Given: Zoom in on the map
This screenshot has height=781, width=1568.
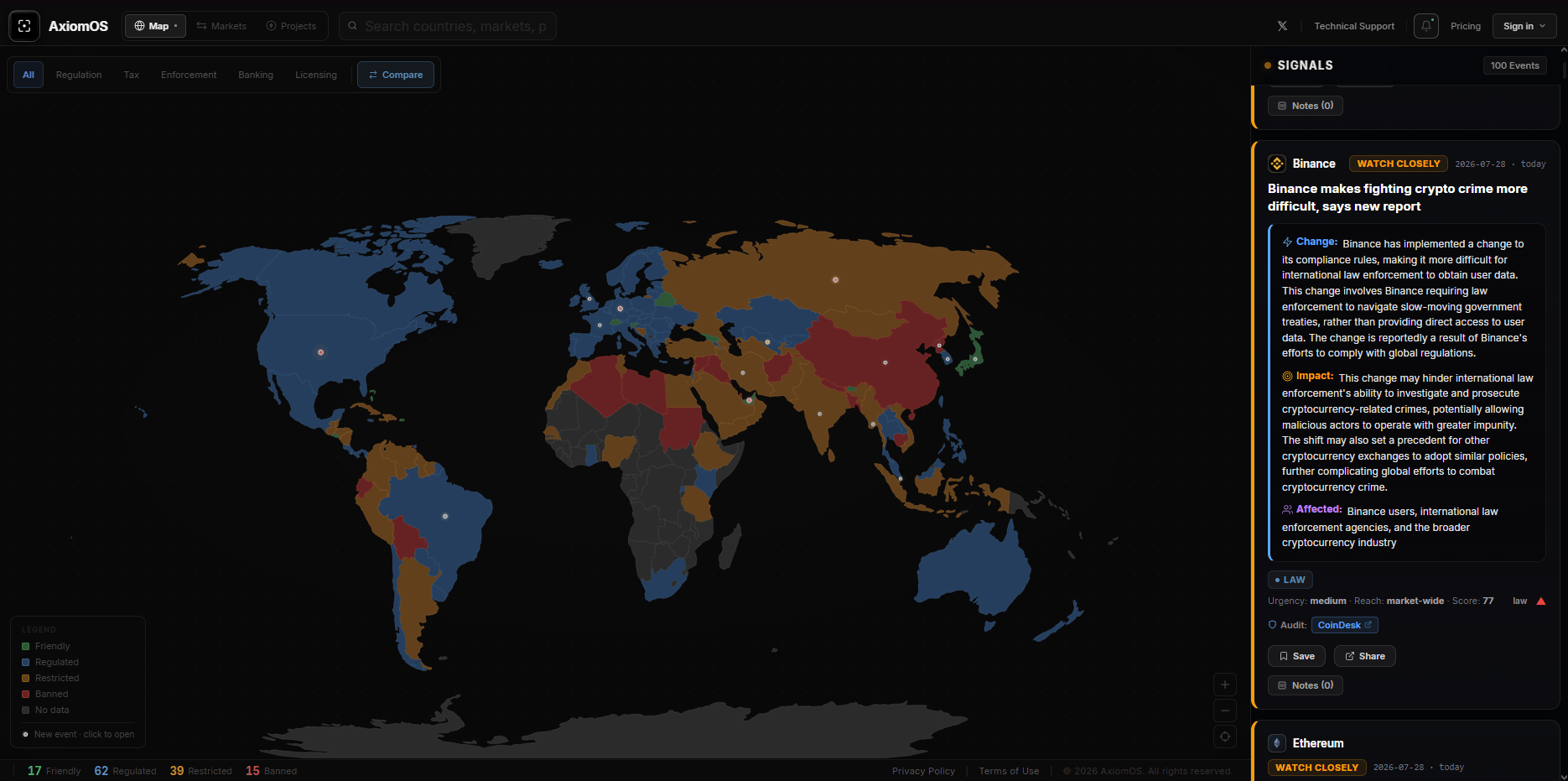Looking at the screenshot, I should tap(1225, 685).
